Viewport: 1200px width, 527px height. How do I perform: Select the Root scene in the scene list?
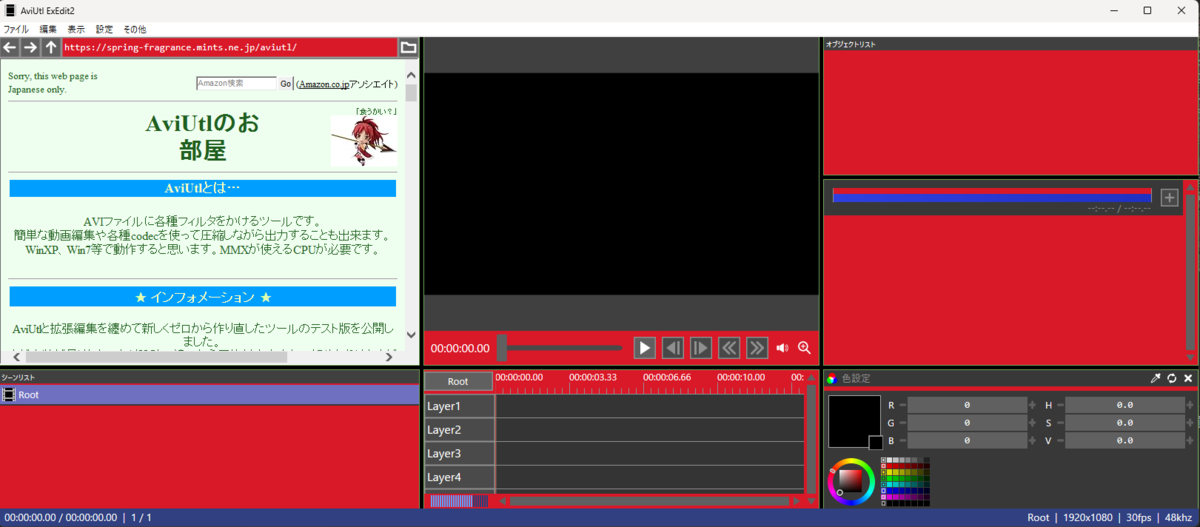(x=210, y=395)
